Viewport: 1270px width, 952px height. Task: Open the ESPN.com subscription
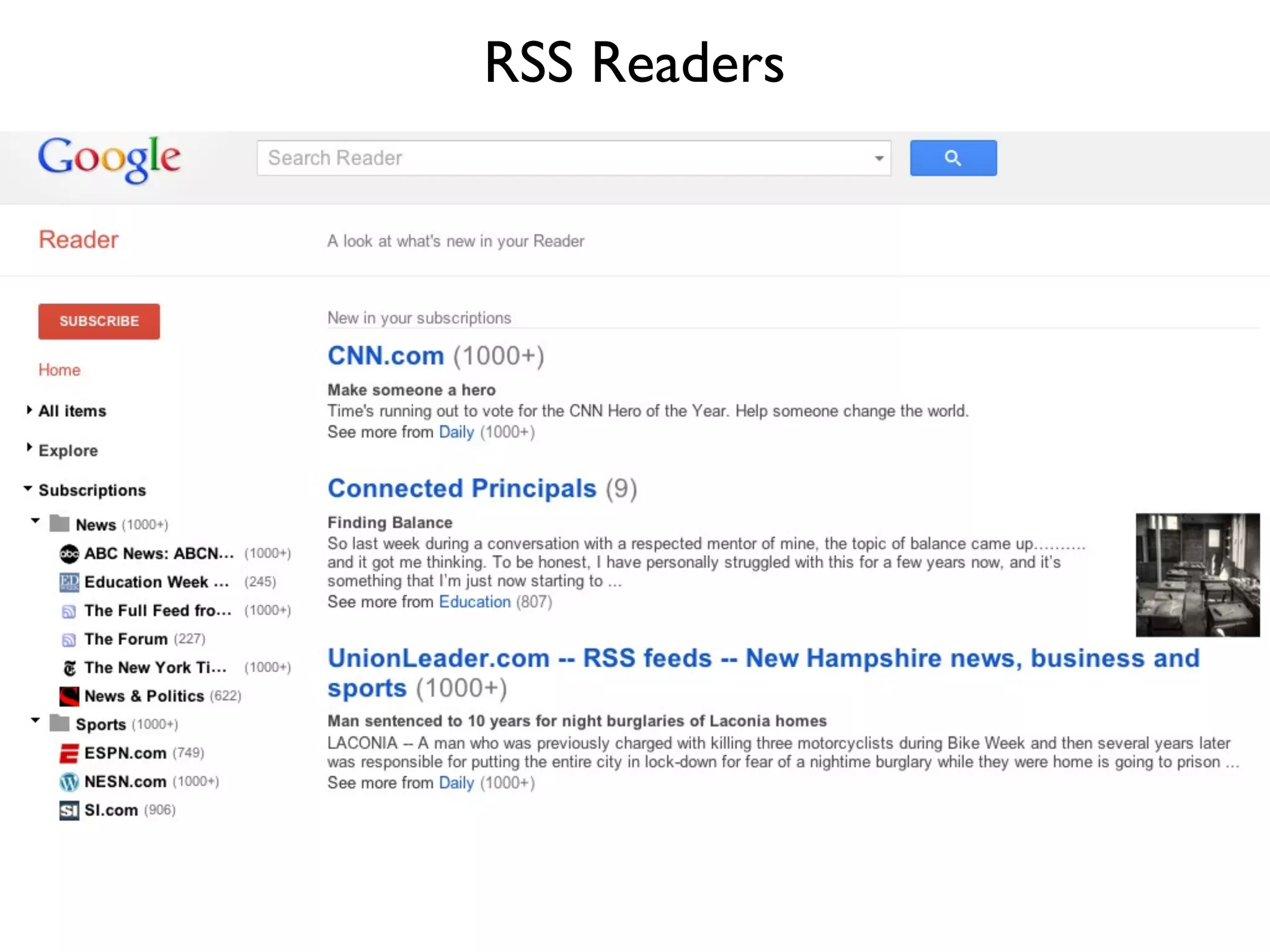[125, 753]
